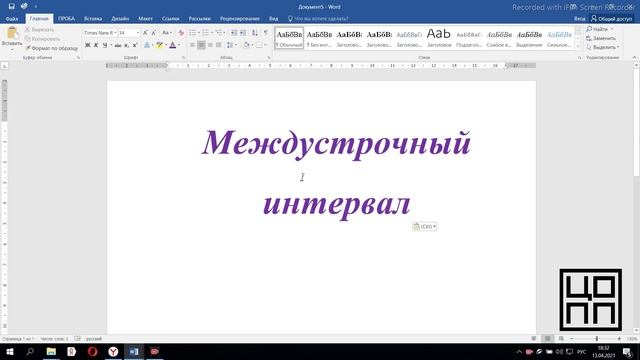The height and width of the screenshot is (360, 640).
Task: Toggle italic К formatting
Action: [96, 45]
